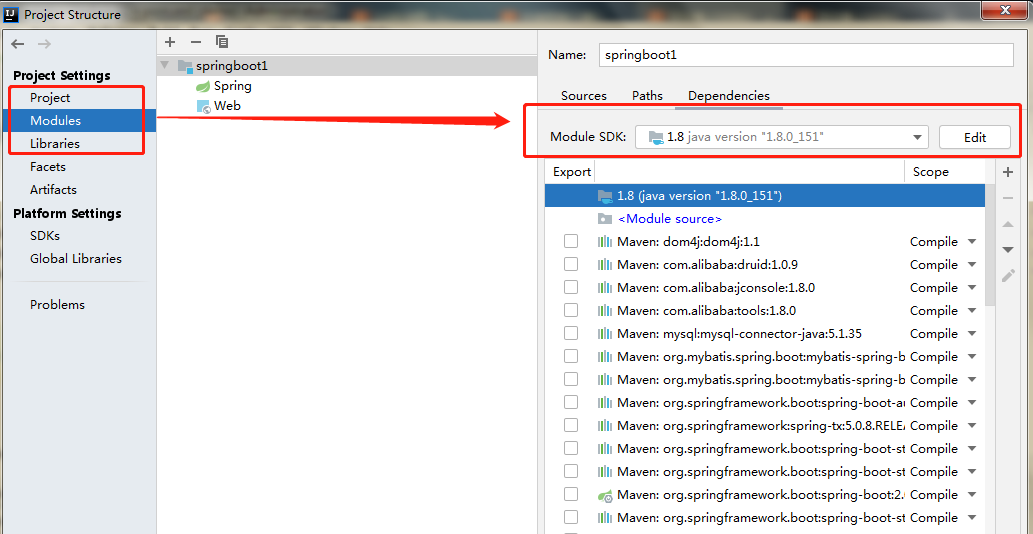The width and height of the screenshot is (1033, 534).
Task: Open scope dropdown for dom4j dependency
Action: [972, 242]
